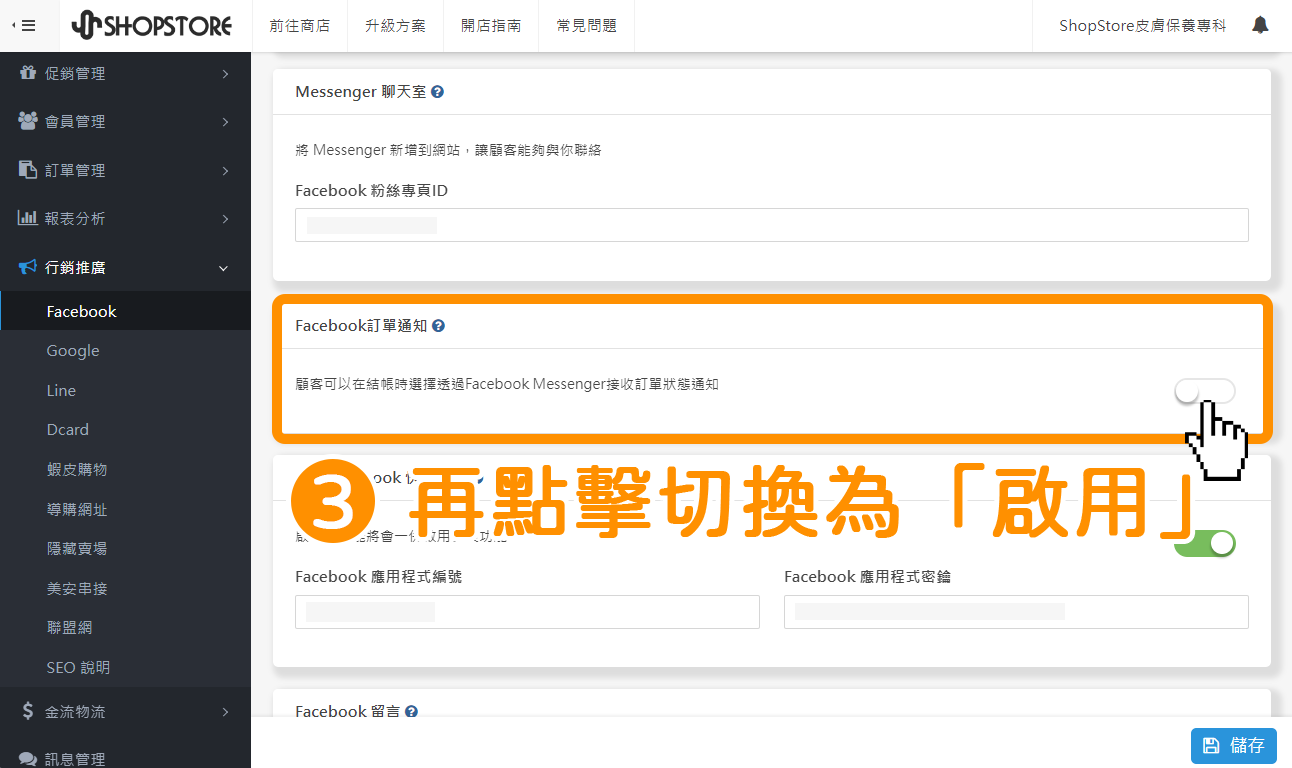Image resolution: width=1292 pixels, height=768 pixels.
Task: Expand 金流物流 menu chevron
Action: coord(225,712)
